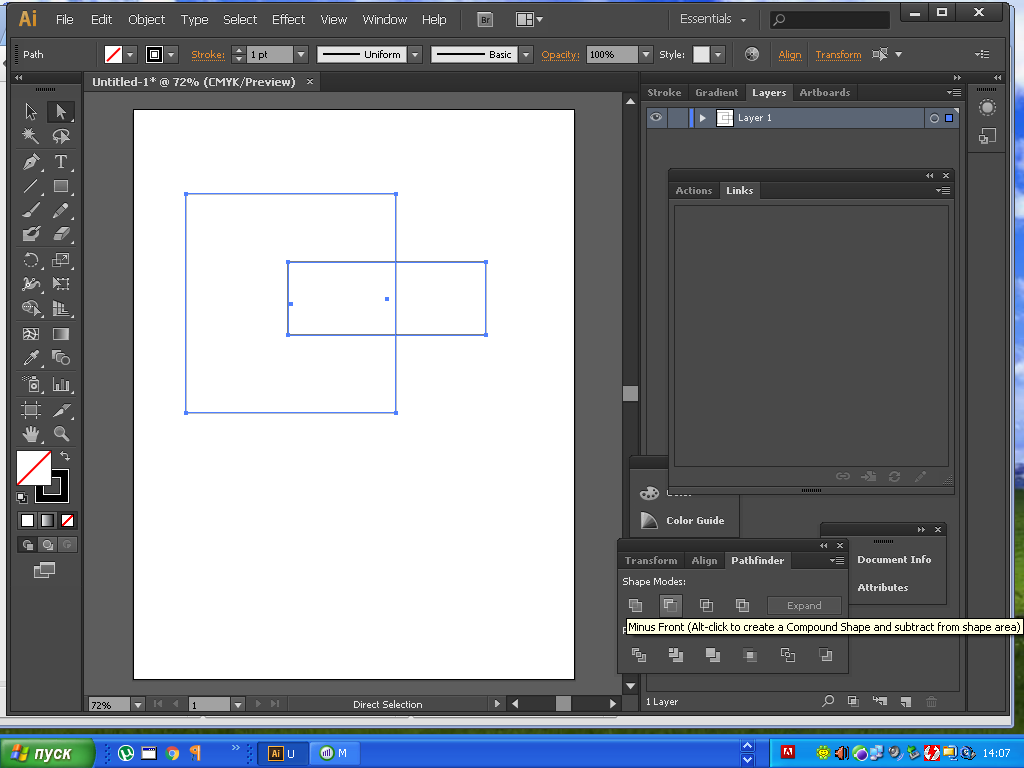Activate the Eyedropper tool

tap(31, 358)
